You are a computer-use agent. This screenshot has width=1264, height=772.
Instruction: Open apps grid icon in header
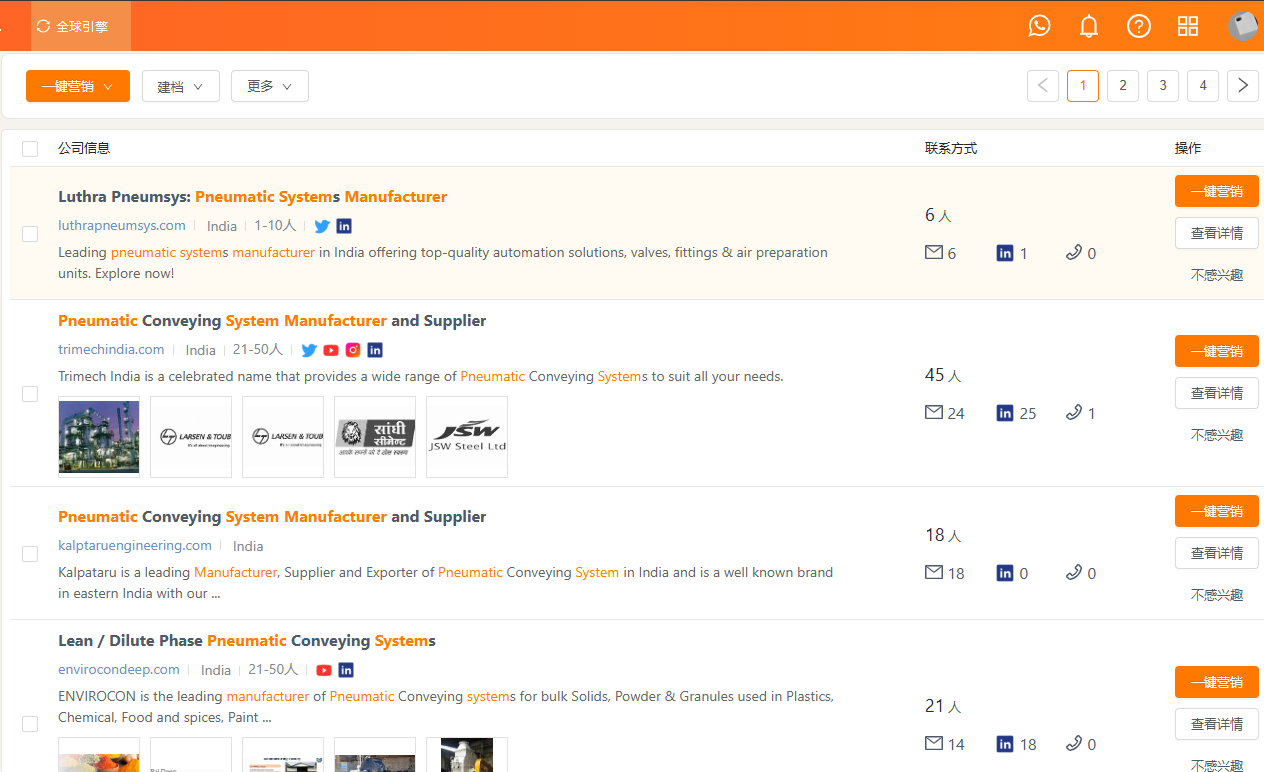tap(1188, 26)
